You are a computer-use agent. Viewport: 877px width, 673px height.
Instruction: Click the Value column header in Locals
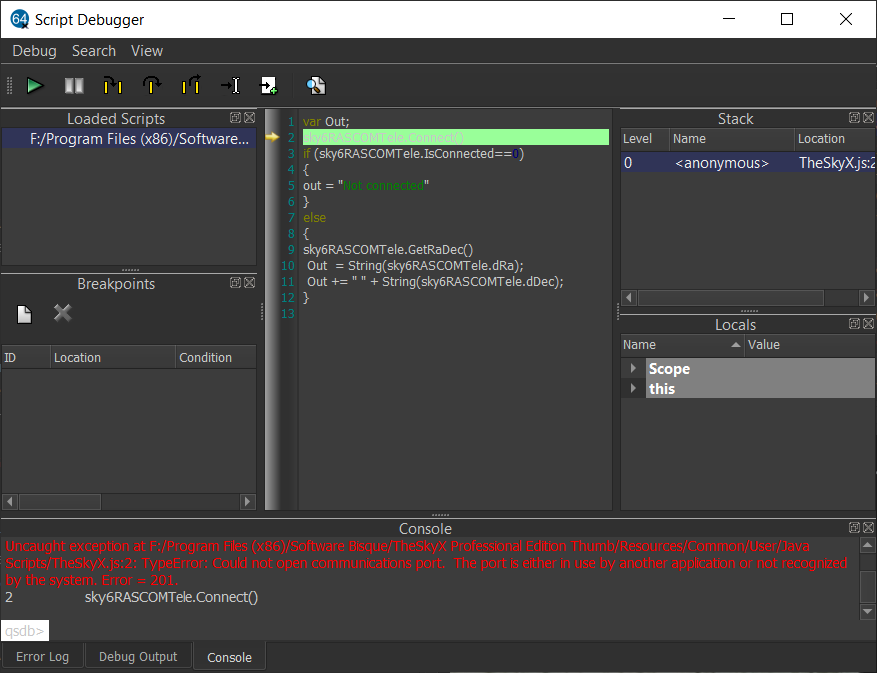(x=810, y=345)
